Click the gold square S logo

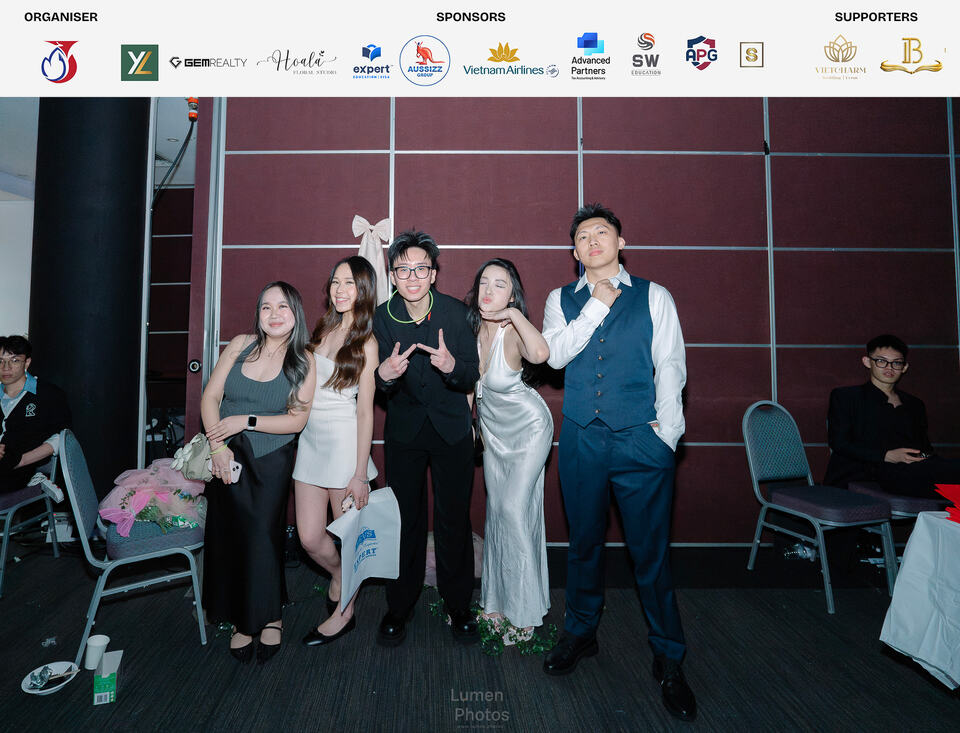point(751,55)
